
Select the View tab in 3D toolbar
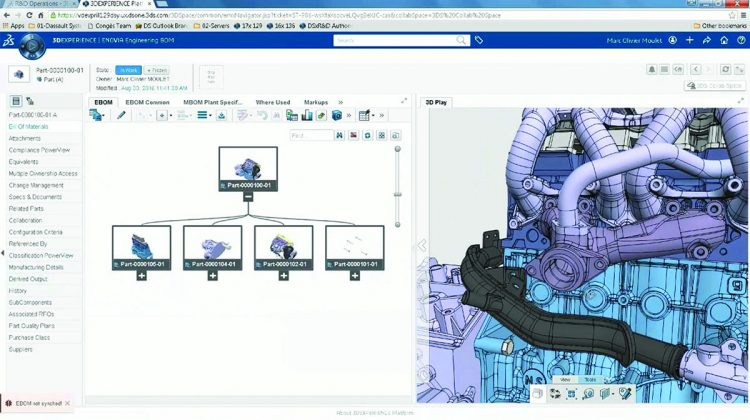click(565, 379)
